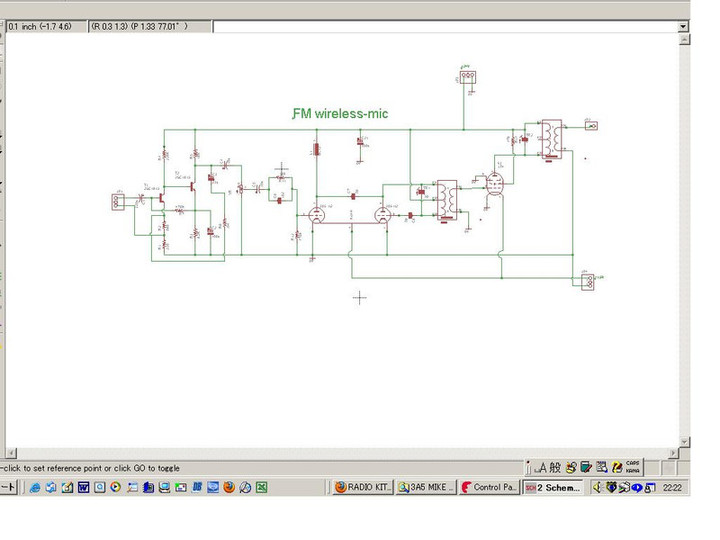
Task: Expand the command line history dropdown
Action: coord(683,26)
